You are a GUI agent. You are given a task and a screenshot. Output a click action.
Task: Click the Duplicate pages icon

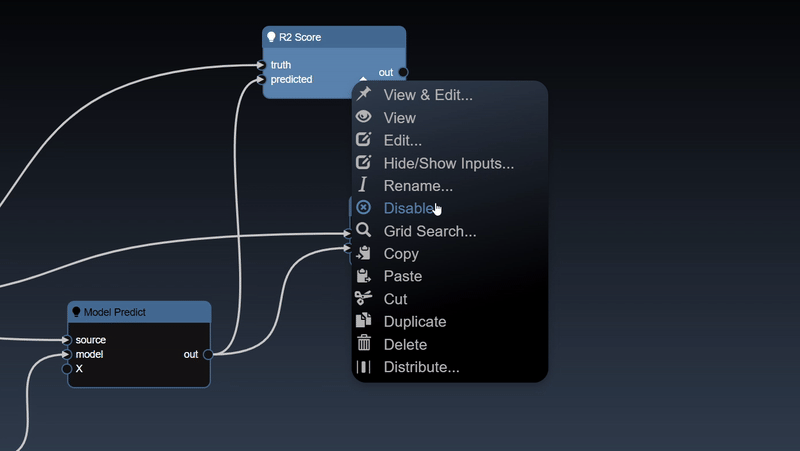coord(364,321)
